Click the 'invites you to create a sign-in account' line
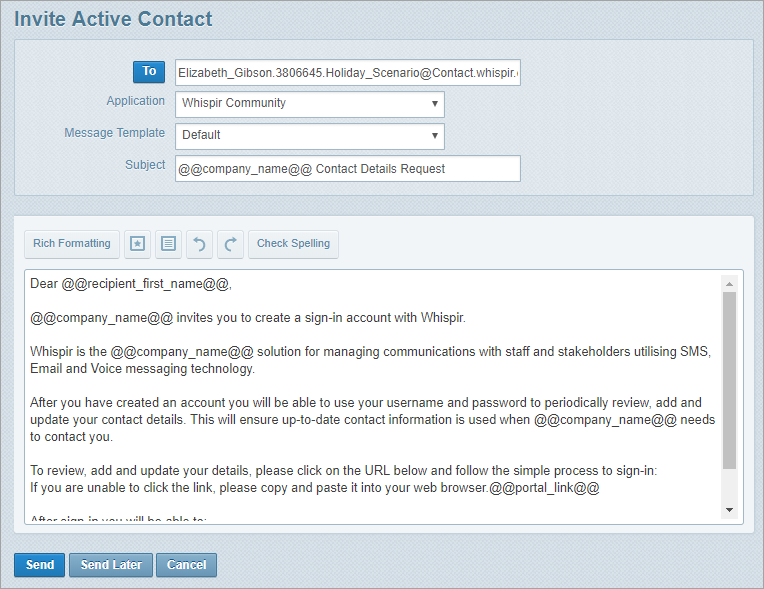Screen dimensions: 764x589 [x=248, y=318]
